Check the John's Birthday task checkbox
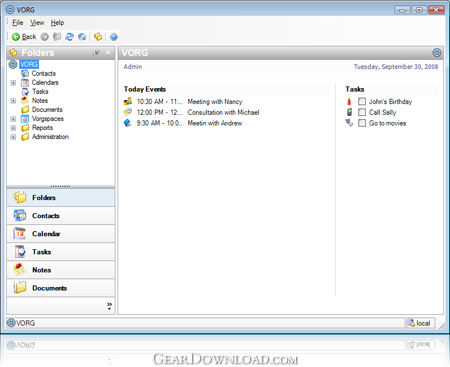The height and width of the screenshot is (367, 450). point(362,101)
